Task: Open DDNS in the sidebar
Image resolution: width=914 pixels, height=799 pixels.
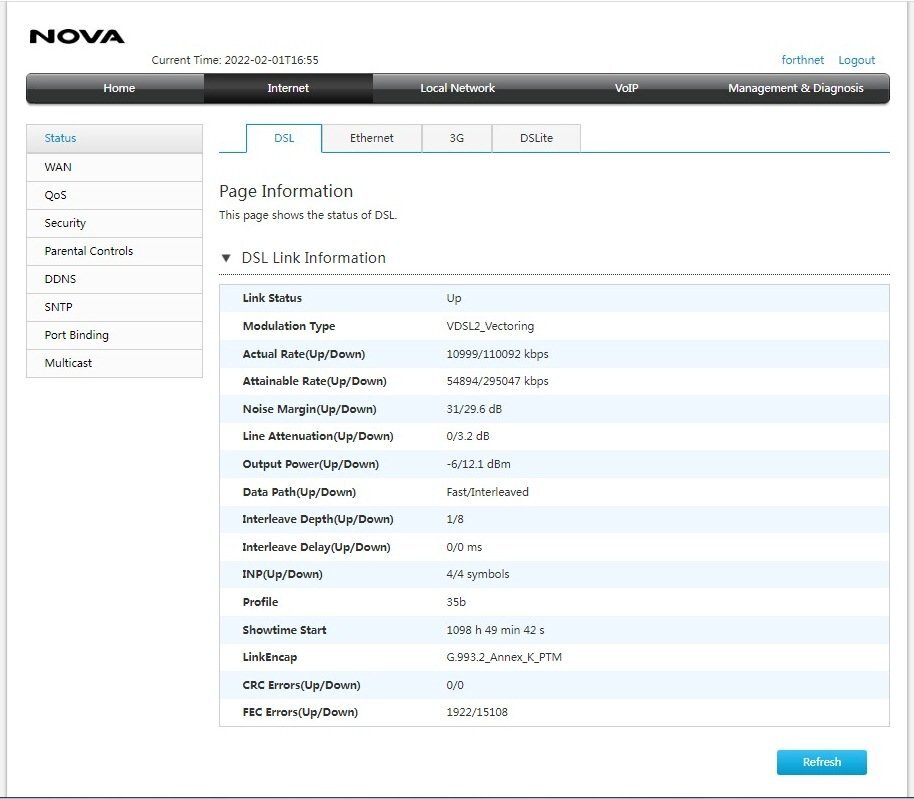Action: tap(114, 279)
